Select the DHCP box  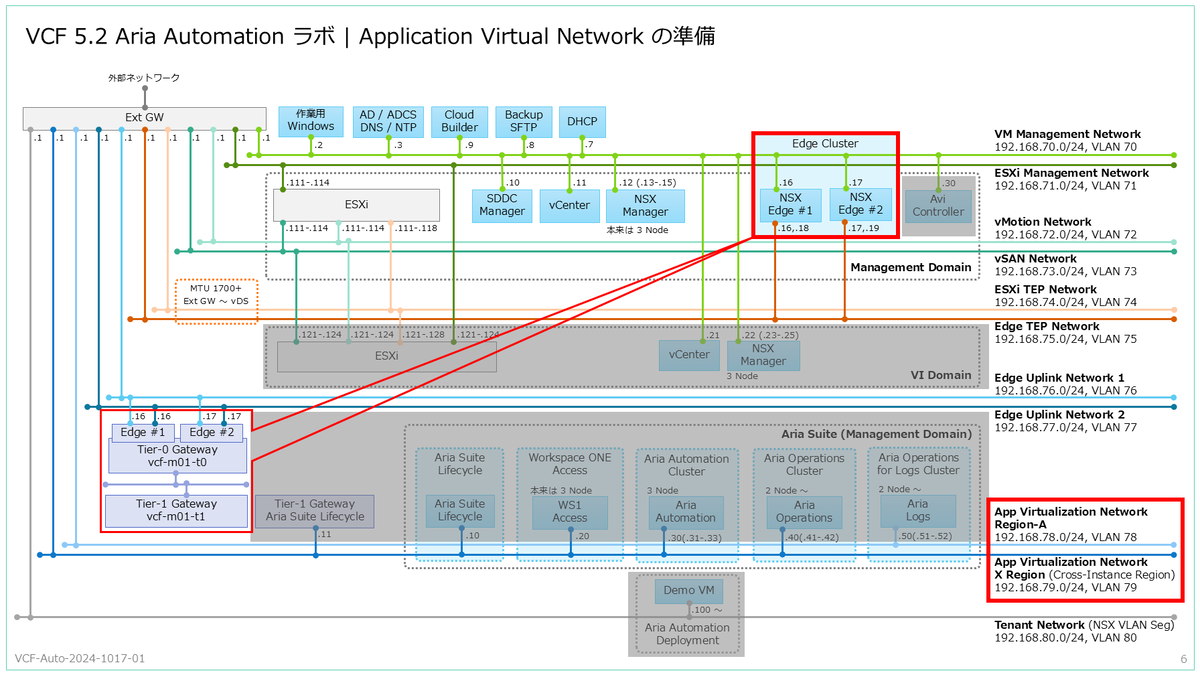pos(581,121)
